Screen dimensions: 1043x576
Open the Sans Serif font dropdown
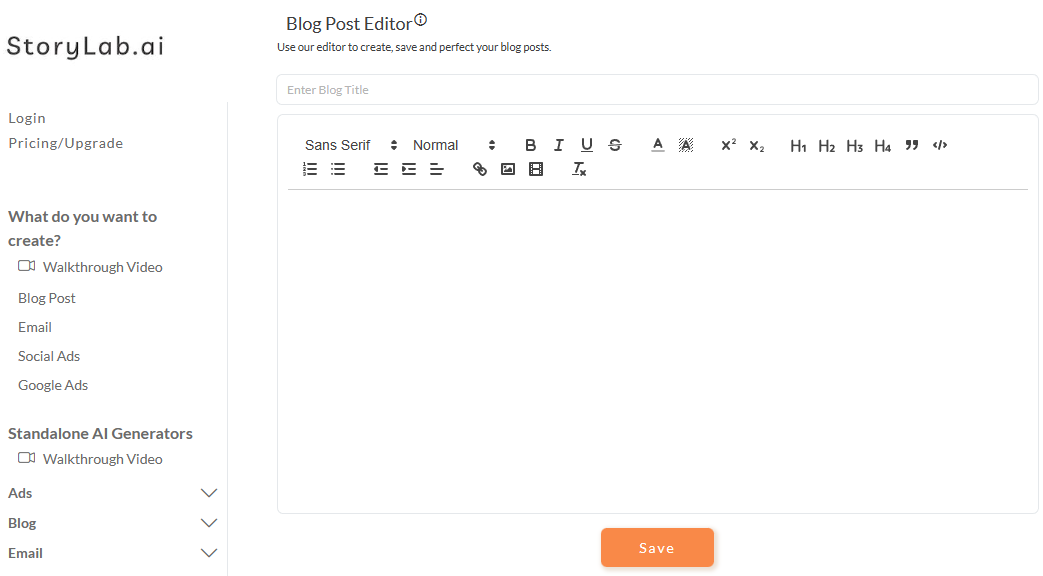pyautogui.click(x=351, y=145)
